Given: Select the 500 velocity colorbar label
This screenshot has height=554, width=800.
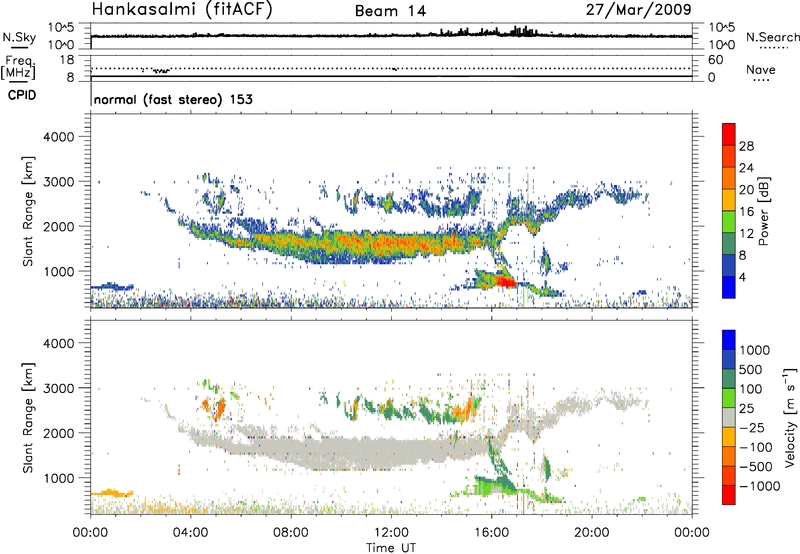Looking at the screenshot, I should (x=751, y=369).
